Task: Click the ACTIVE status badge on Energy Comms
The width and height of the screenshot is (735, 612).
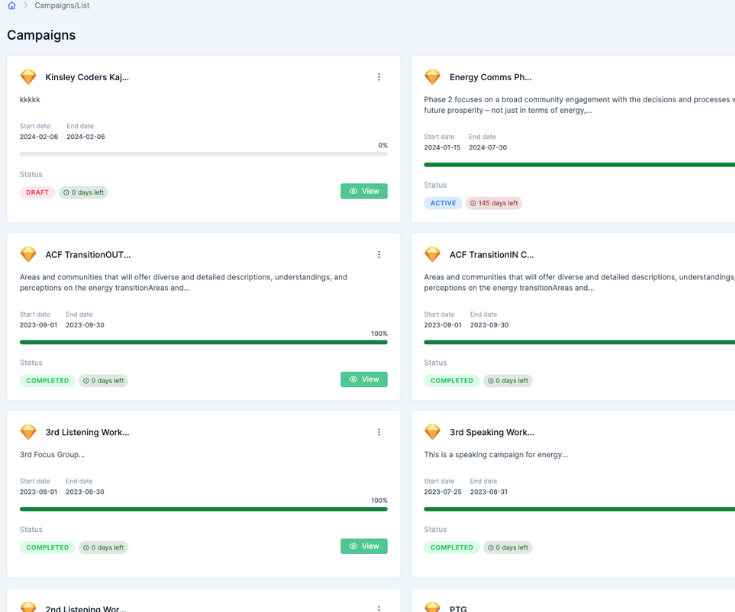Action: click(443, 203)
